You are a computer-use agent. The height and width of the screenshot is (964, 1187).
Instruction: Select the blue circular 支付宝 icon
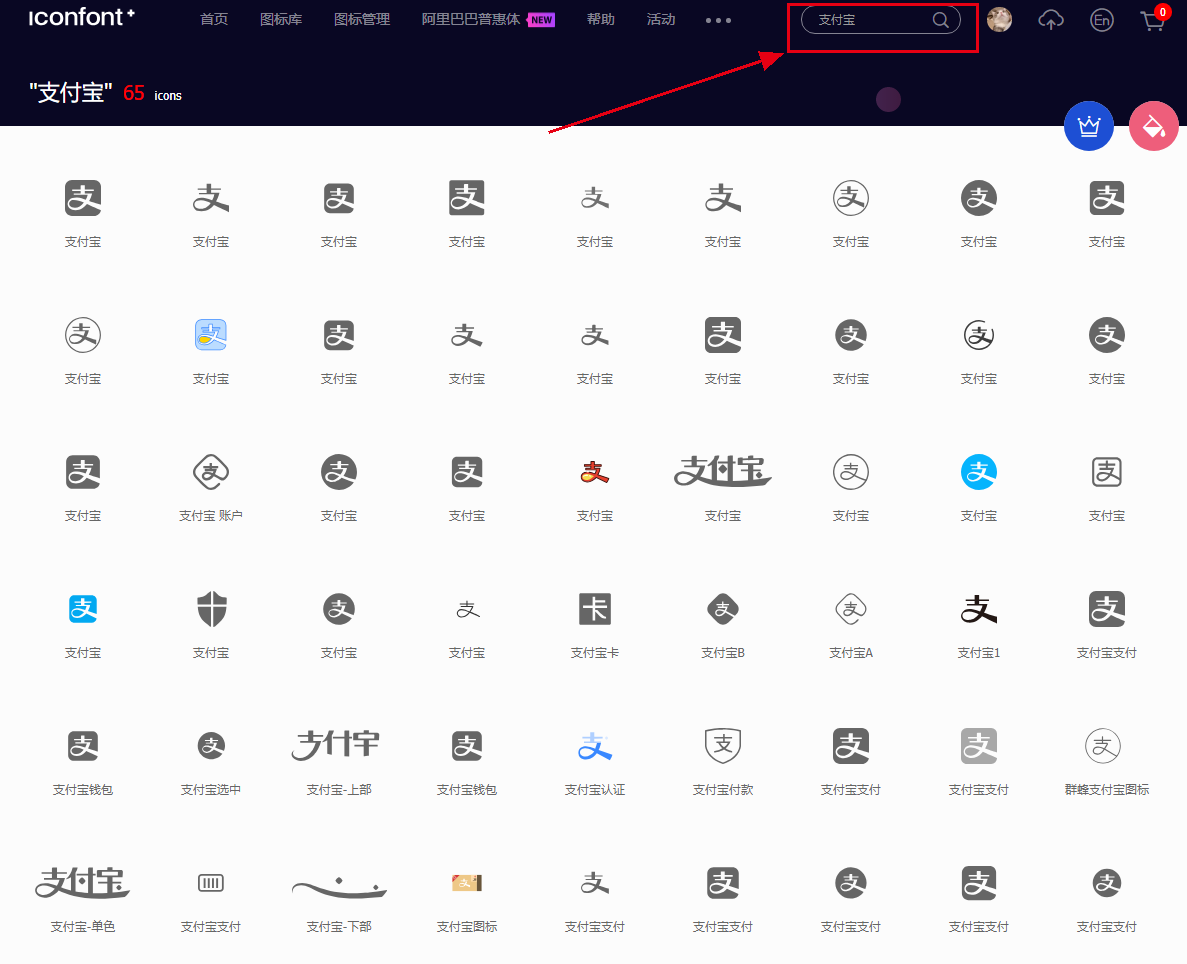978,471
